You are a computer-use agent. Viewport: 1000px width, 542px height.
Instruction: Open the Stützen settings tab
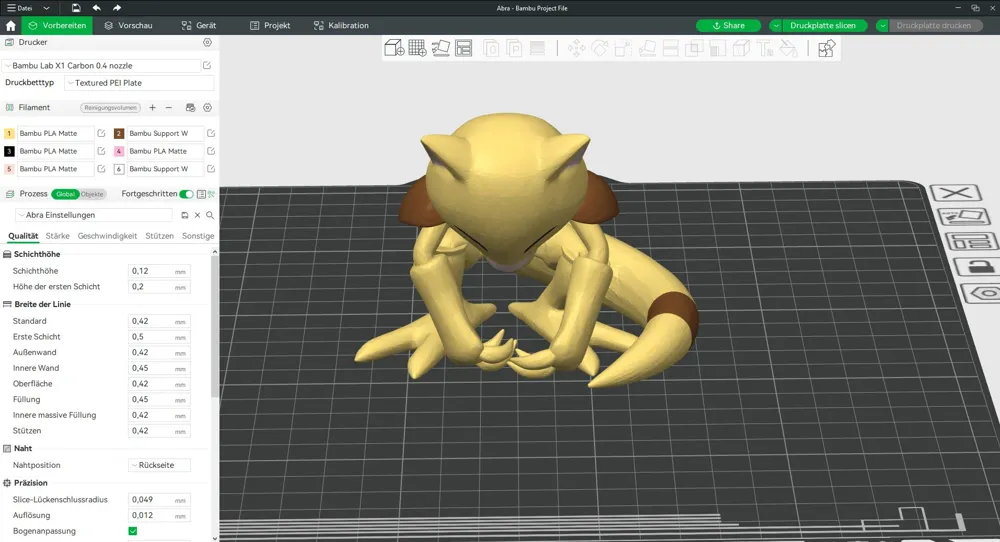(x=159, y=236)
